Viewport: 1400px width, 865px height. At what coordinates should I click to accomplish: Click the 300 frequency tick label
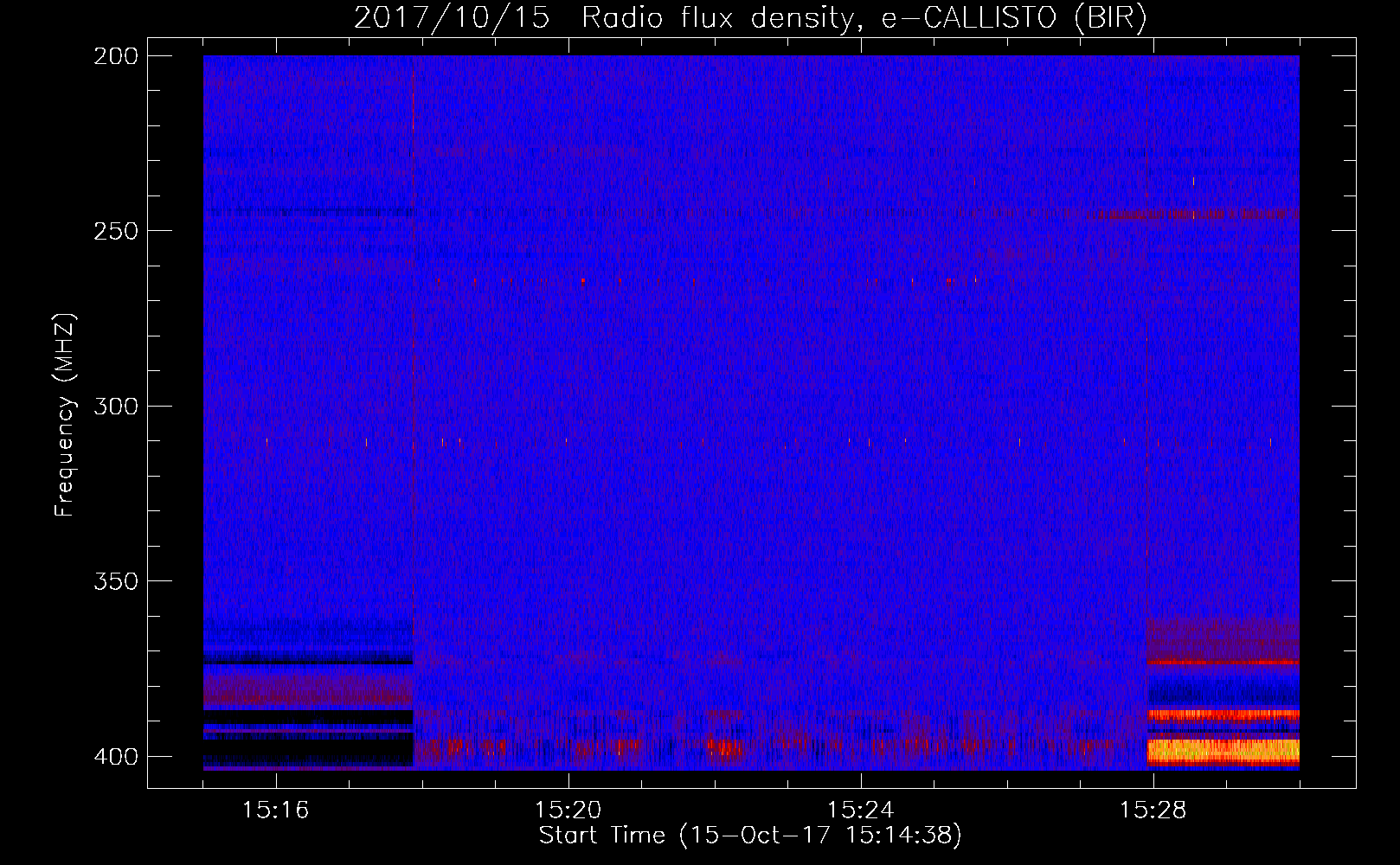click(x=115, y=406)
